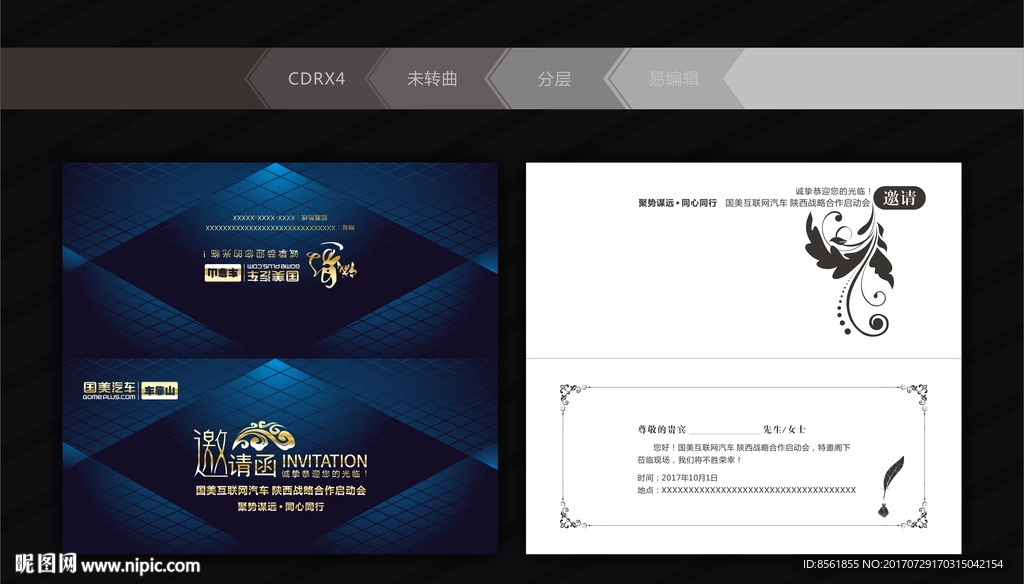Click the gold scroll ornament above 请函
1024x584 pixels.
[x=264, y=435]
